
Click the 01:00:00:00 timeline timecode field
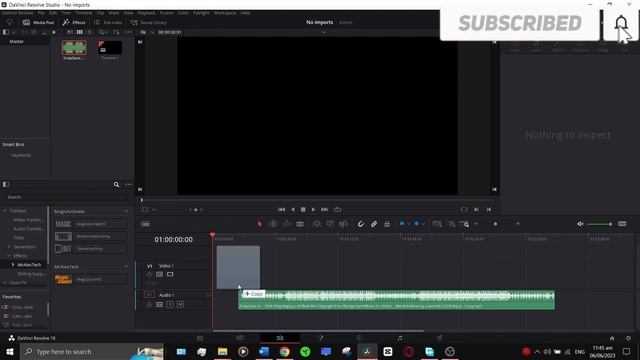click(x=173, y=240)
